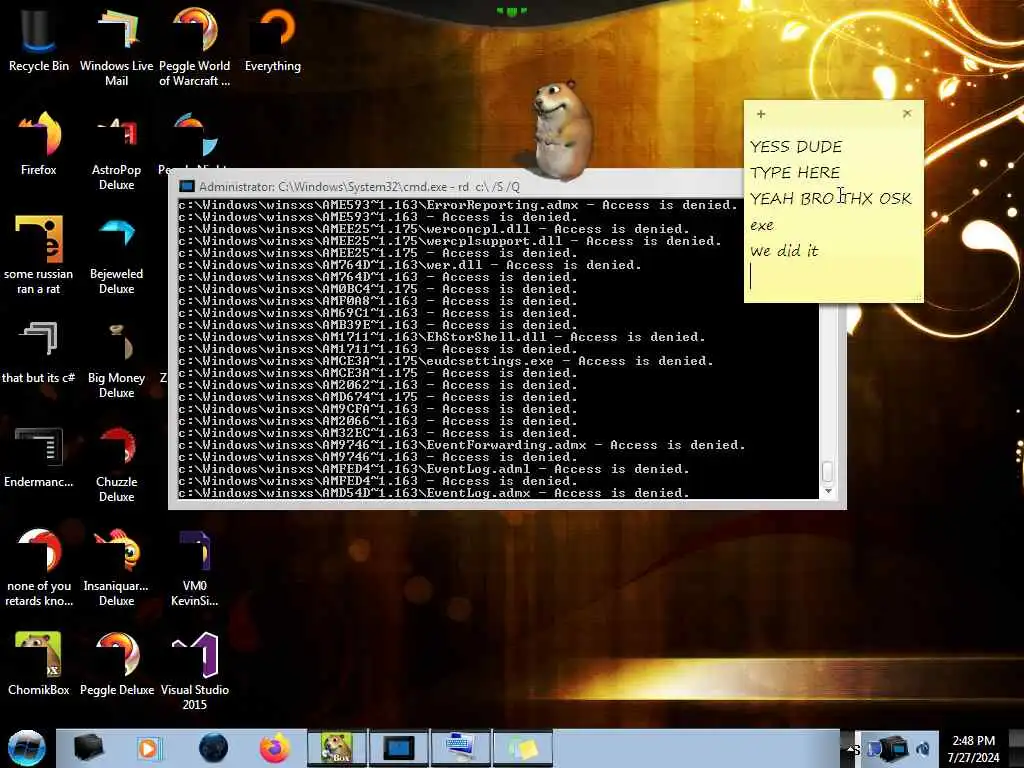The image size is (1024, 768).
Task: Click the EhStorShell.dll line in cmd output
Action: [x=441, y=337]
